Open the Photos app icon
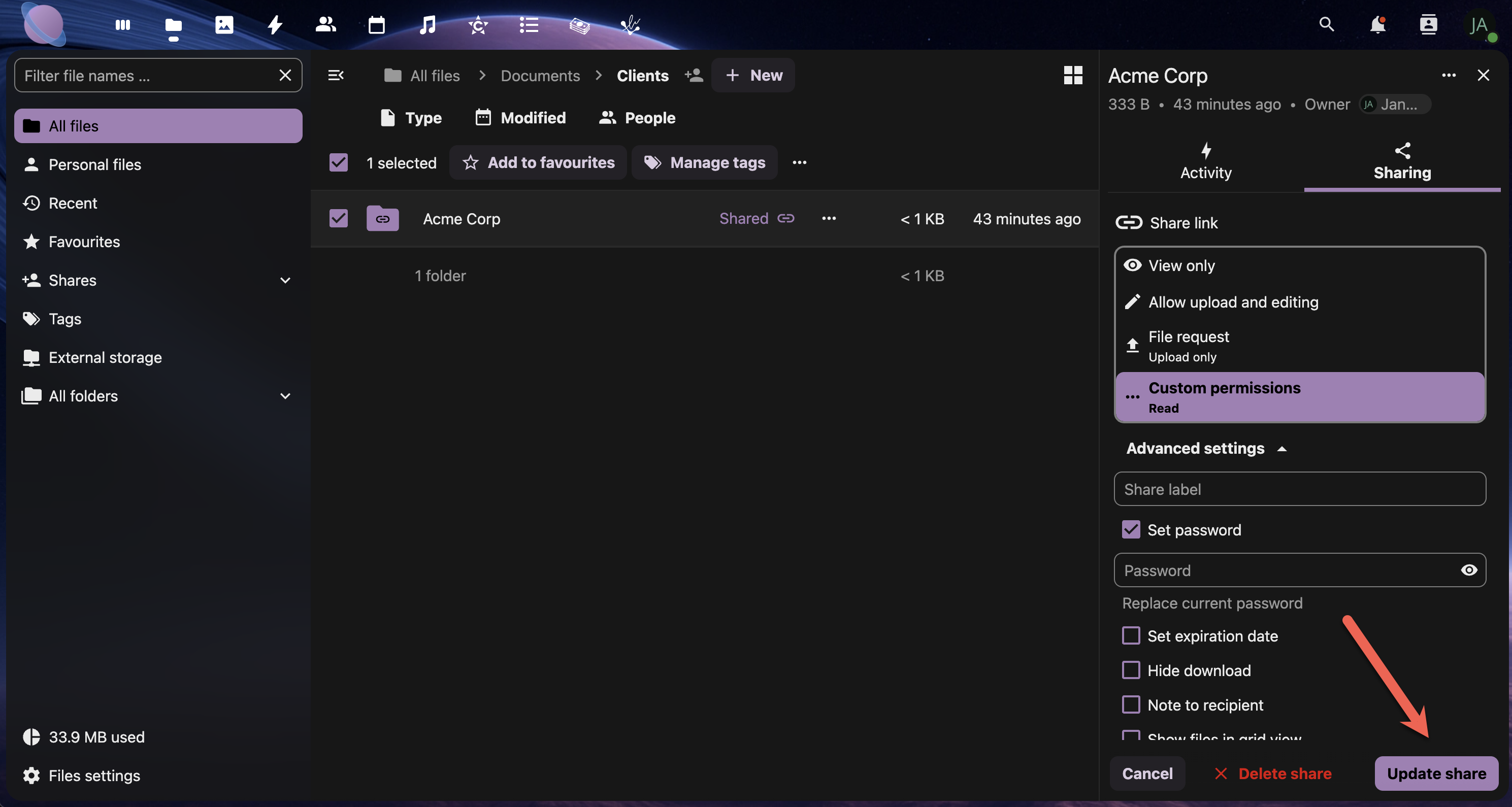The image size is (1512, 807). [224, 25]
